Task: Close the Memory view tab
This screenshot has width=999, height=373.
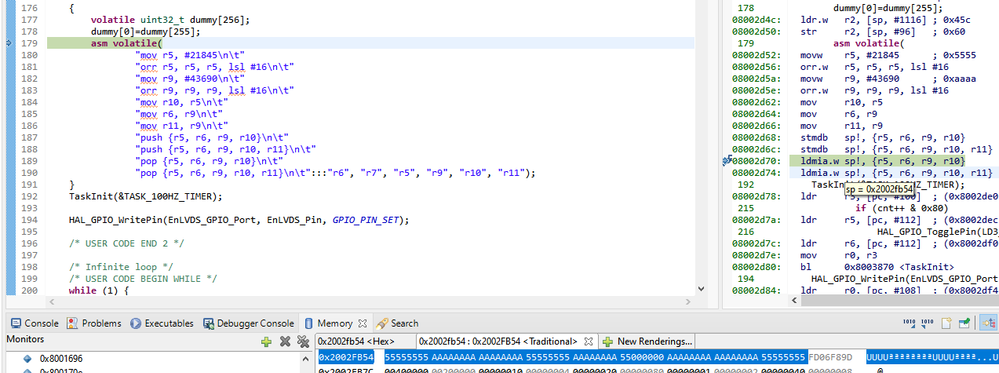Action: pyautogui.click(x=363, y=323)
